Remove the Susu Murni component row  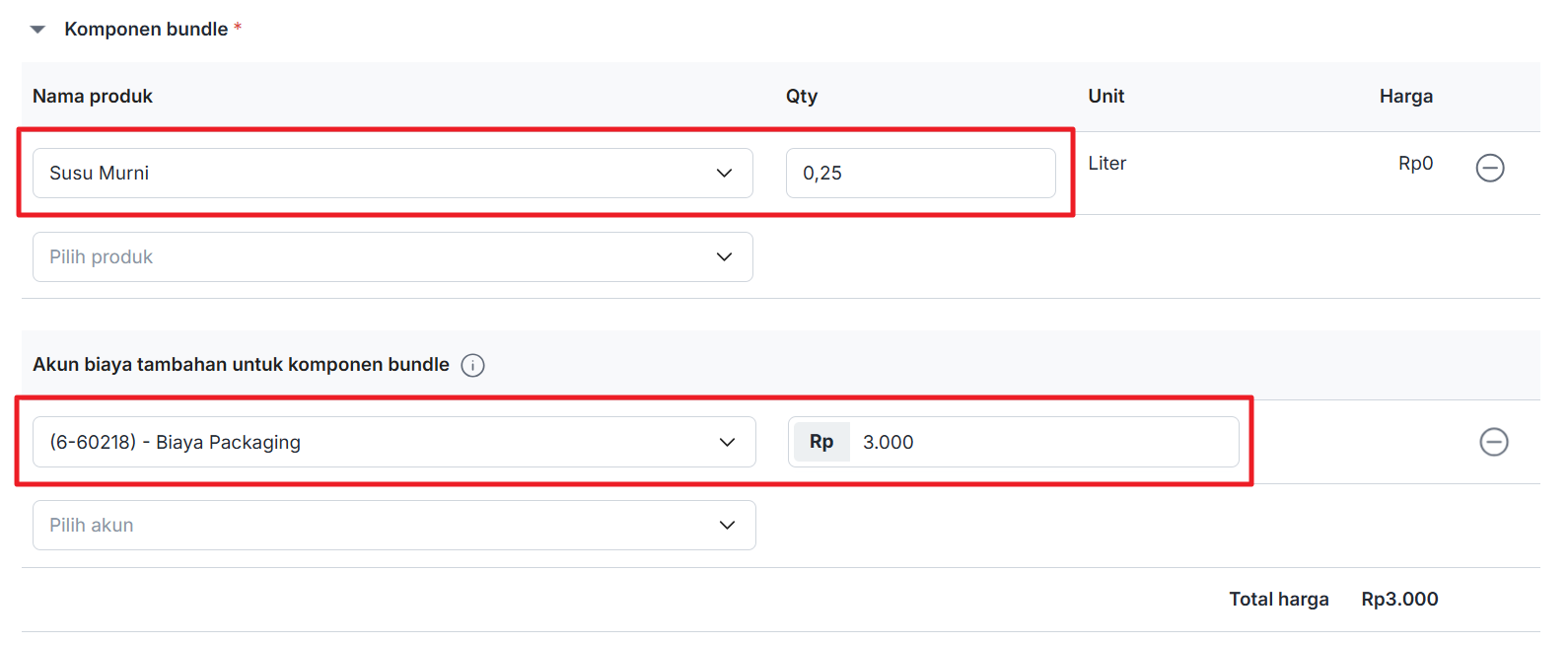[x=1489, y=168]
